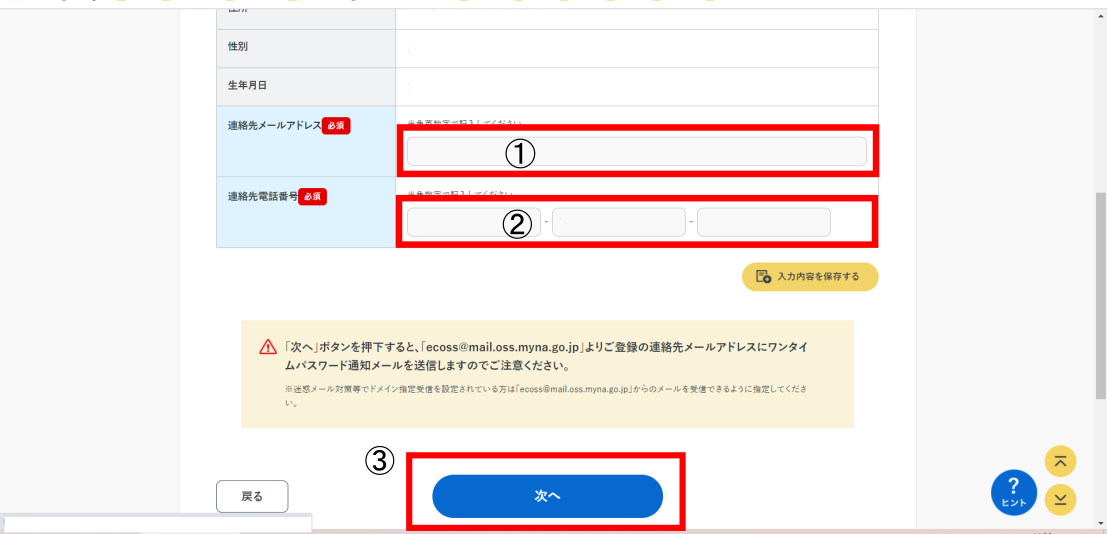Focus the middle phone number box
The height and width of the screenshot is (534, 1107).
click(x=618, y=222)
